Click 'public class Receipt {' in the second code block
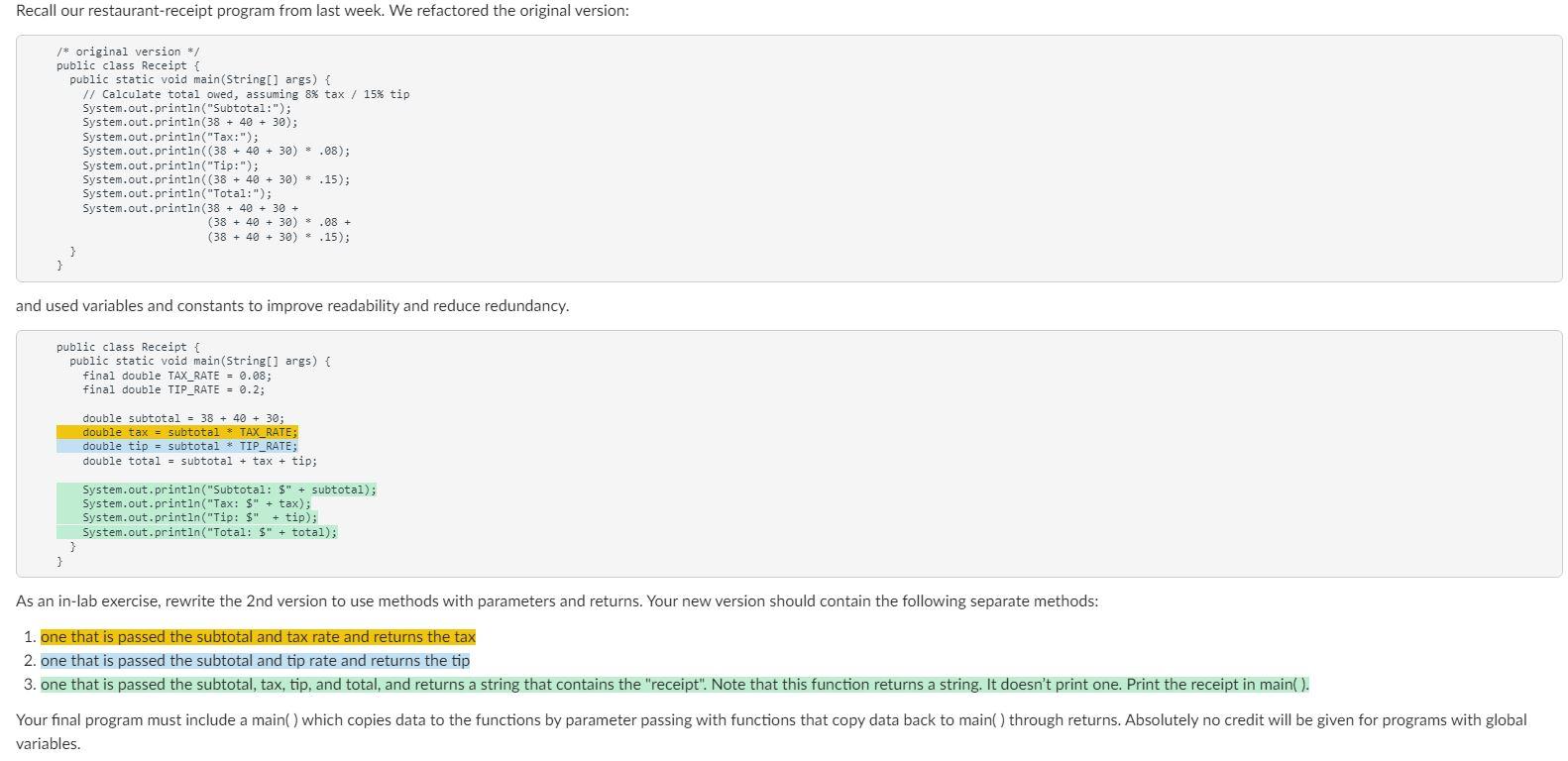The image size is (1568, 761). tap(128, 347)
